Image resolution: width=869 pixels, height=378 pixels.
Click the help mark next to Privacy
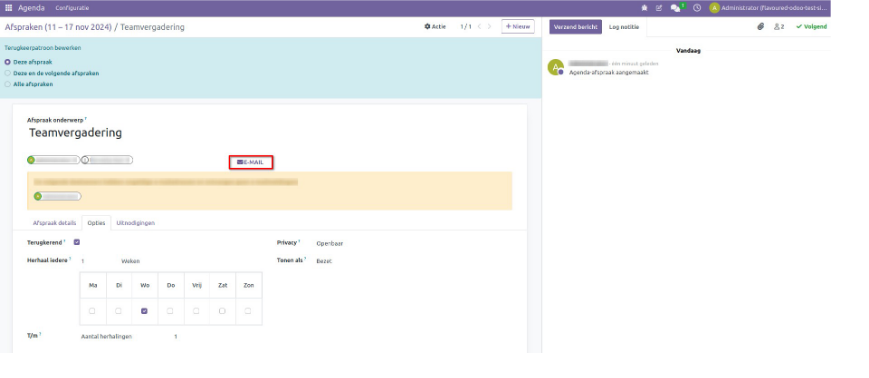click(x=299, y=241)
